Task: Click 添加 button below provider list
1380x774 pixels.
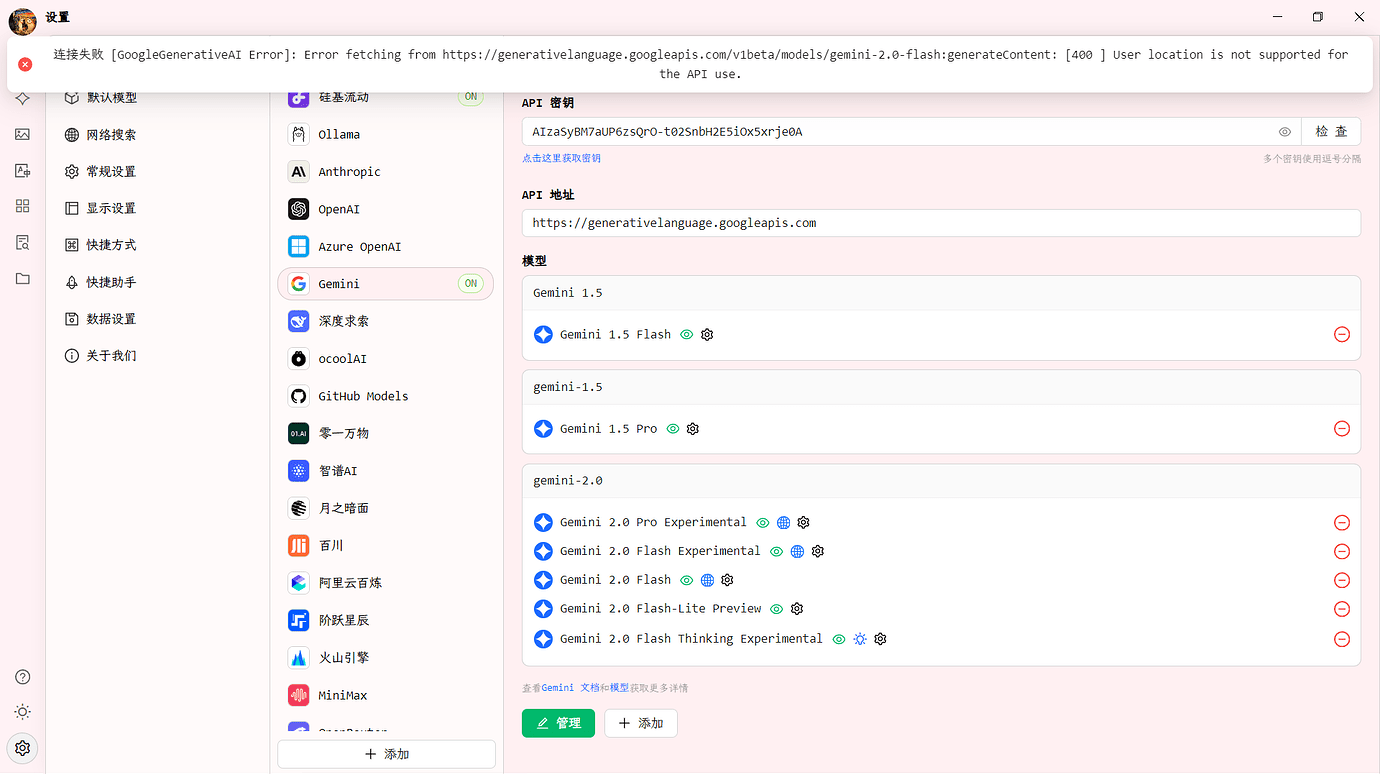Action: 386,754
